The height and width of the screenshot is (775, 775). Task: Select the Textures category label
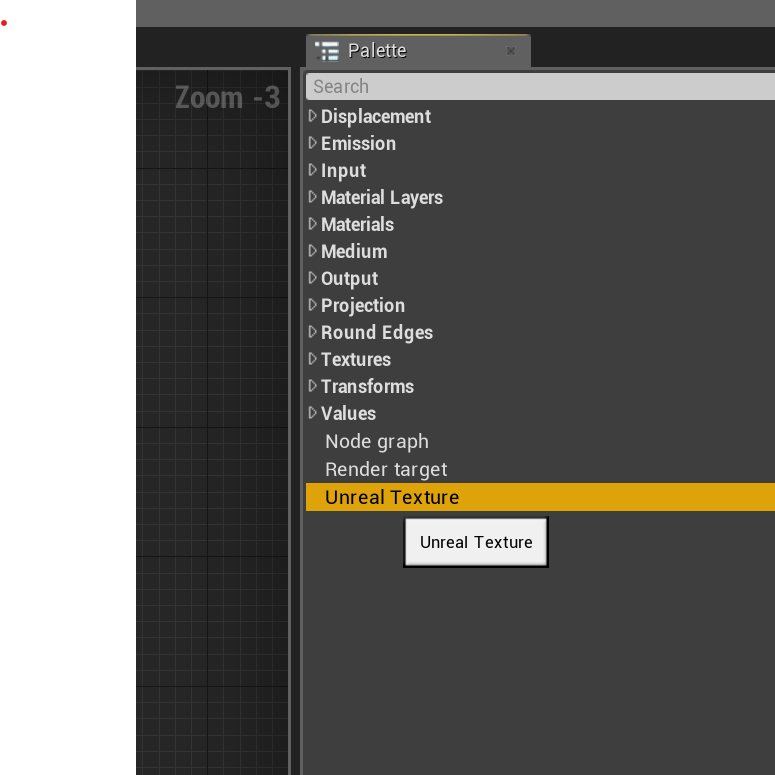[356, 359]
